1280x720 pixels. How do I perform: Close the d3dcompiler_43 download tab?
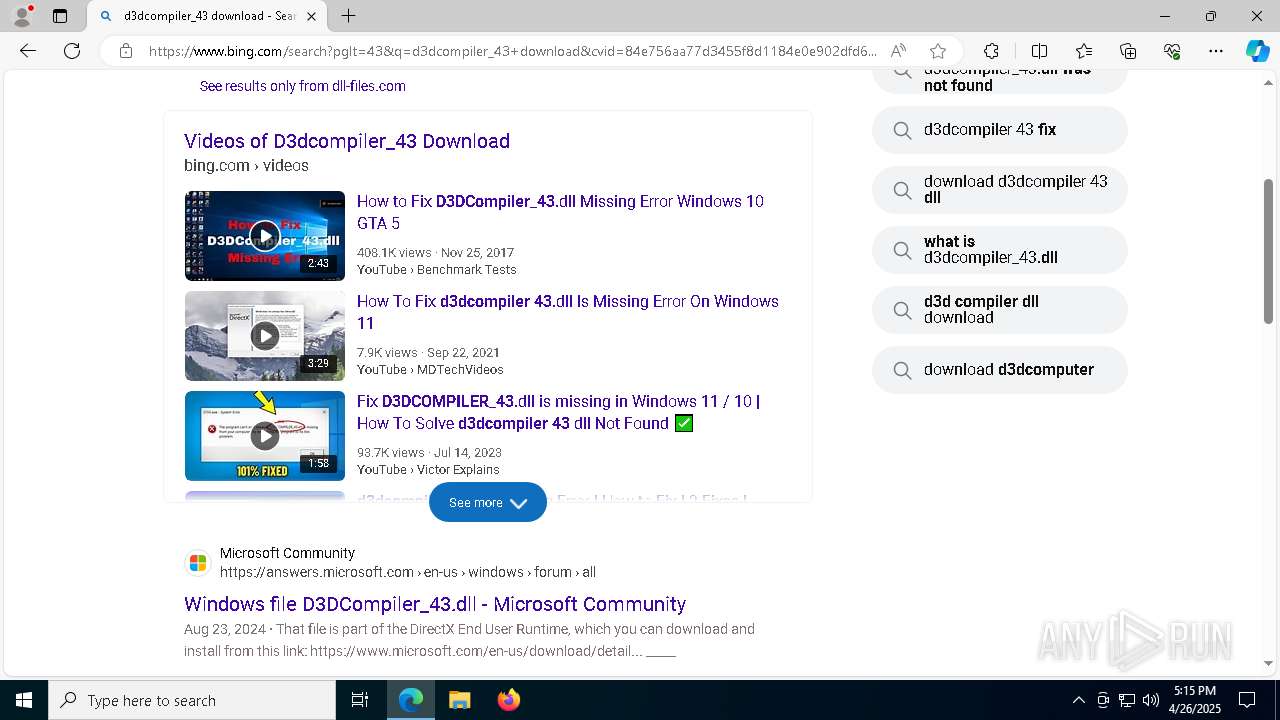pyautogui.click(x=311, y=16)
